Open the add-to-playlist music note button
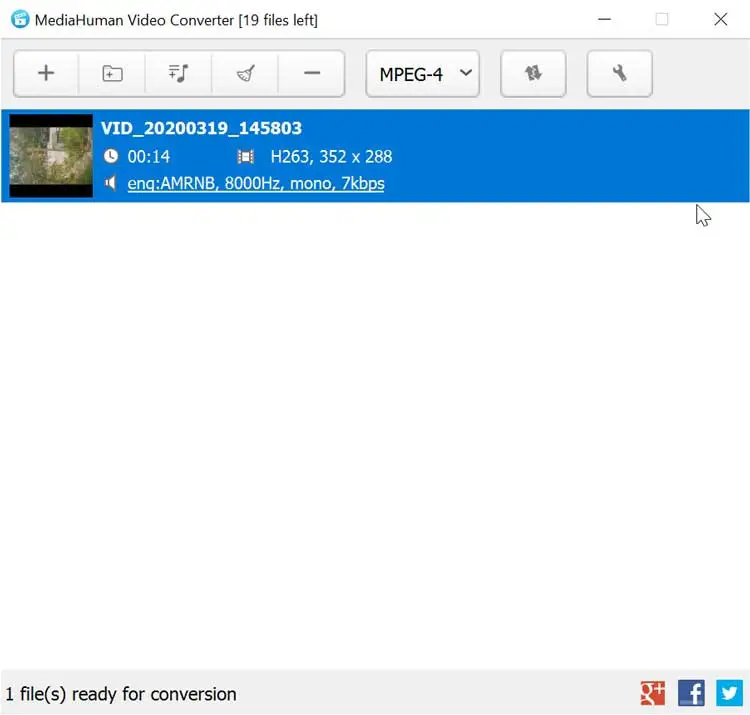Image resolution: width=750 pixels, height=715 pixels. (x=178, y=74)
